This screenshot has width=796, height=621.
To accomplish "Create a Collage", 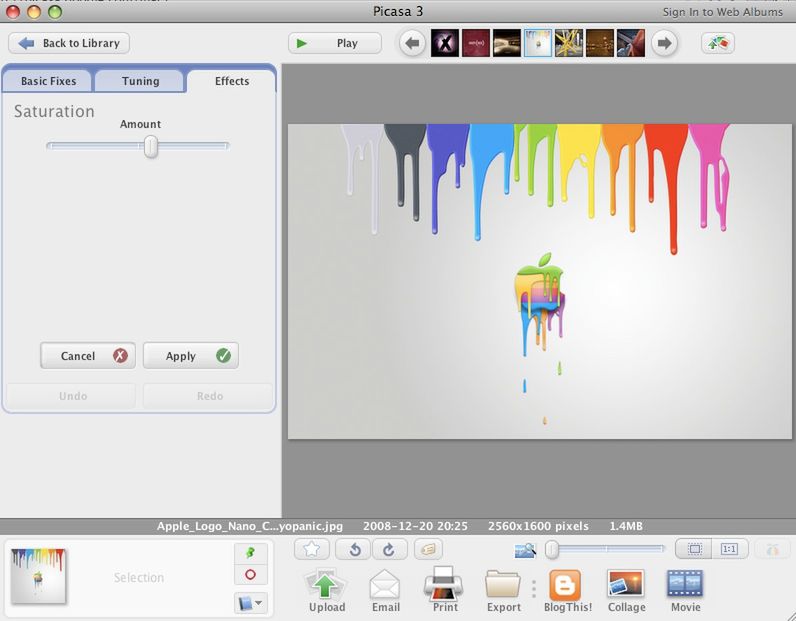I will [626, 590].
